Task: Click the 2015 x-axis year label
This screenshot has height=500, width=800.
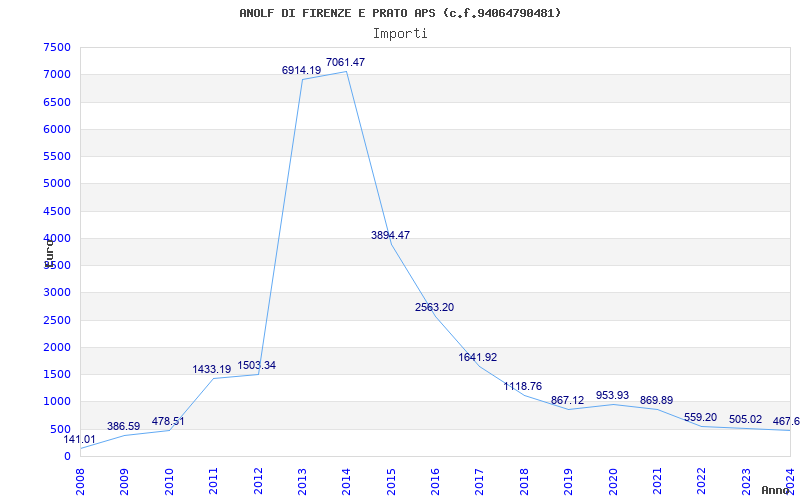Action: pyautogui.click(x=391, y=482)
